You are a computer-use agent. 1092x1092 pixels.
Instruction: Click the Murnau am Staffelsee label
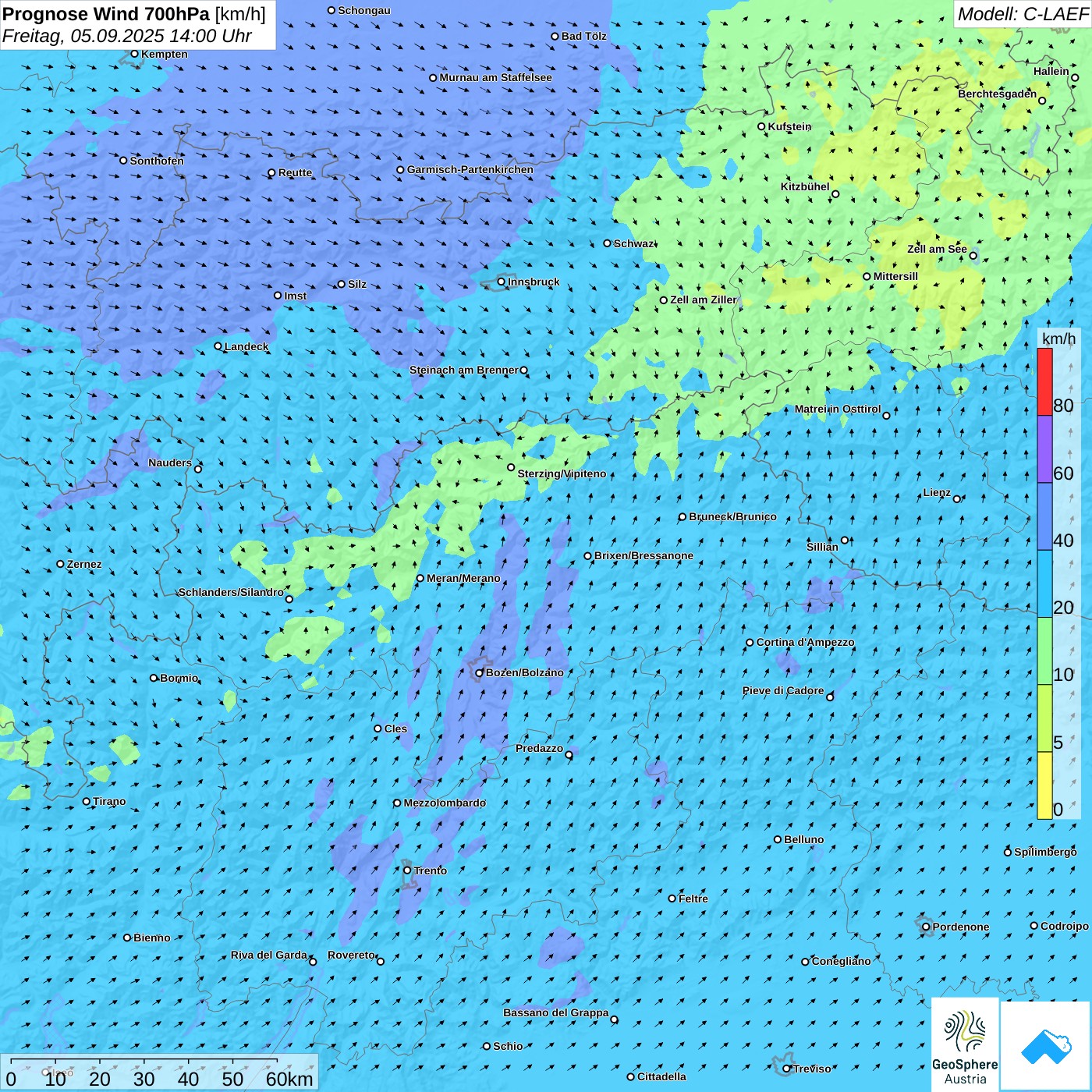495,77
